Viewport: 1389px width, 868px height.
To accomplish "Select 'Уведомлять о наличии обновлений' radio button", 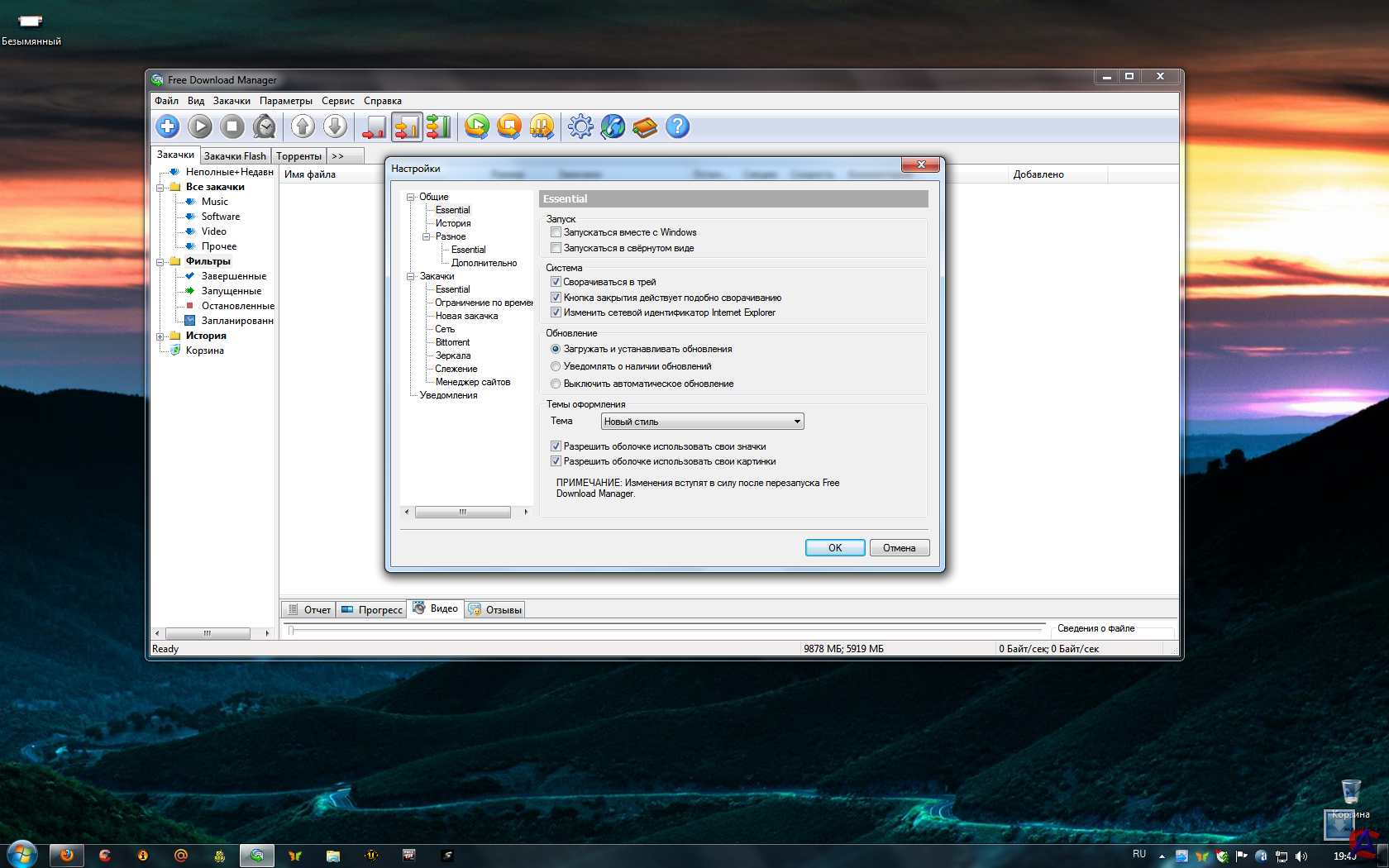I will click(556, 366).
